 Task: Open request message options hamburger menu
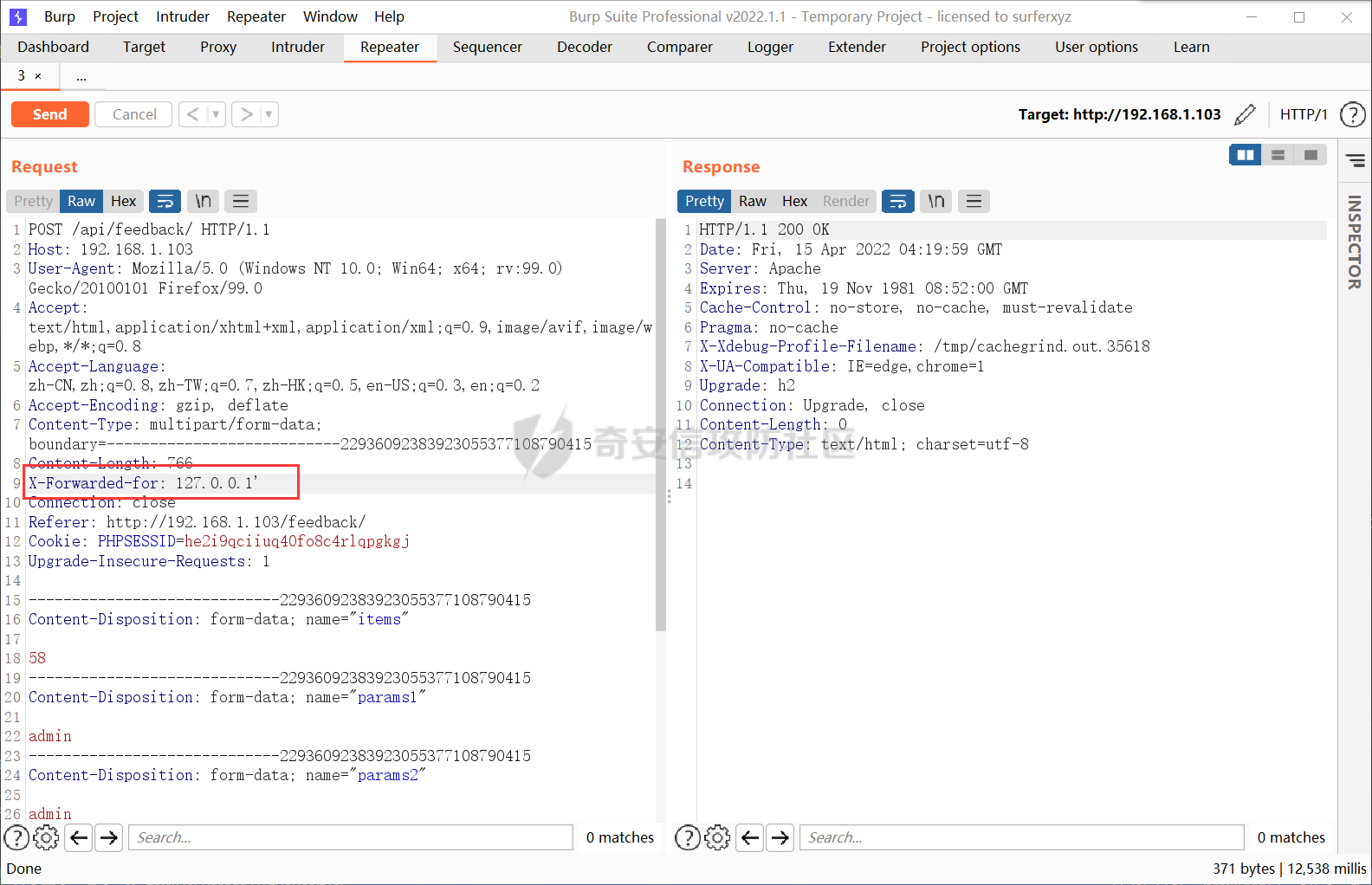coord(241,201)
